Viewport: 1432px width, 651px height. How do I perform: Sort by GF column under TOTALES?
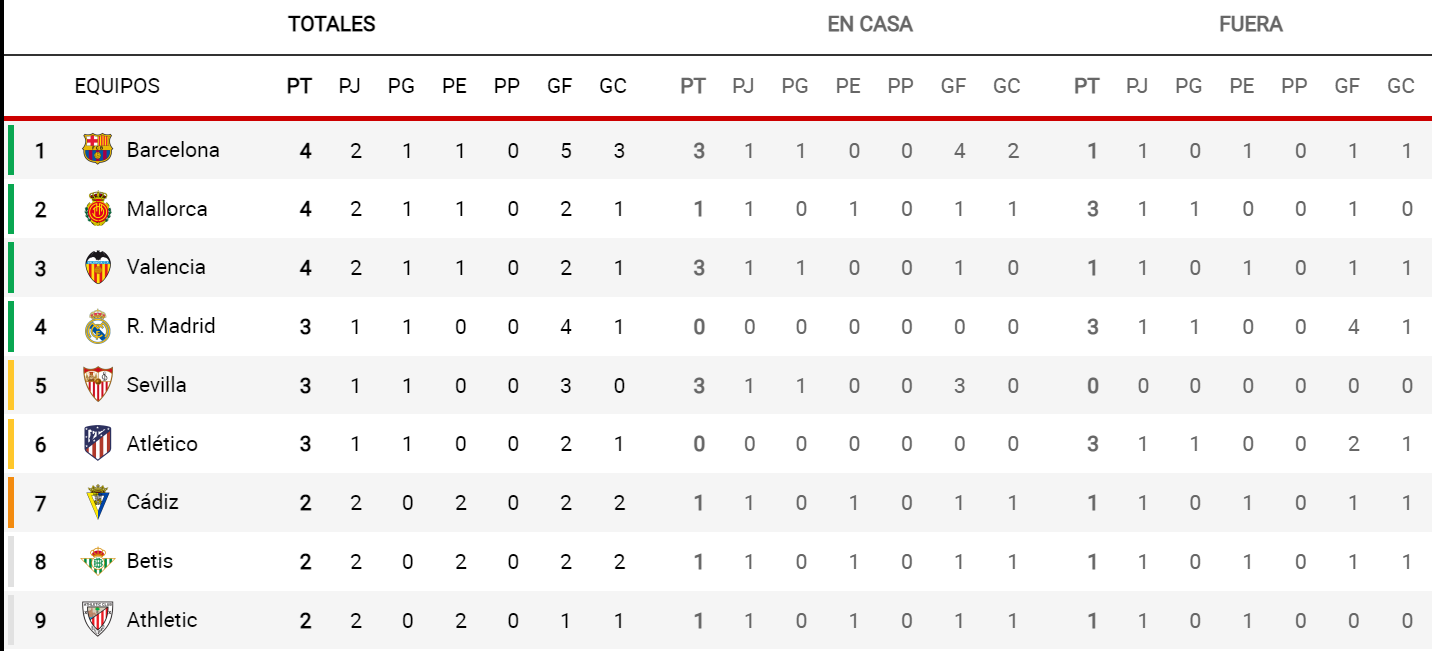560,86
